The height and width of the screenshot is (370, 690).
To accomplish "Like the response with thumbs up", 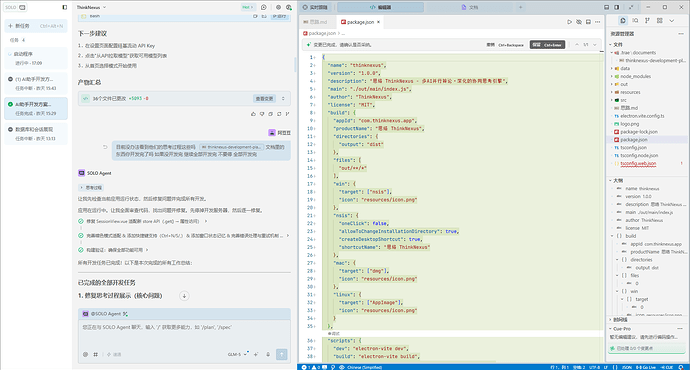I will (253, 114).
